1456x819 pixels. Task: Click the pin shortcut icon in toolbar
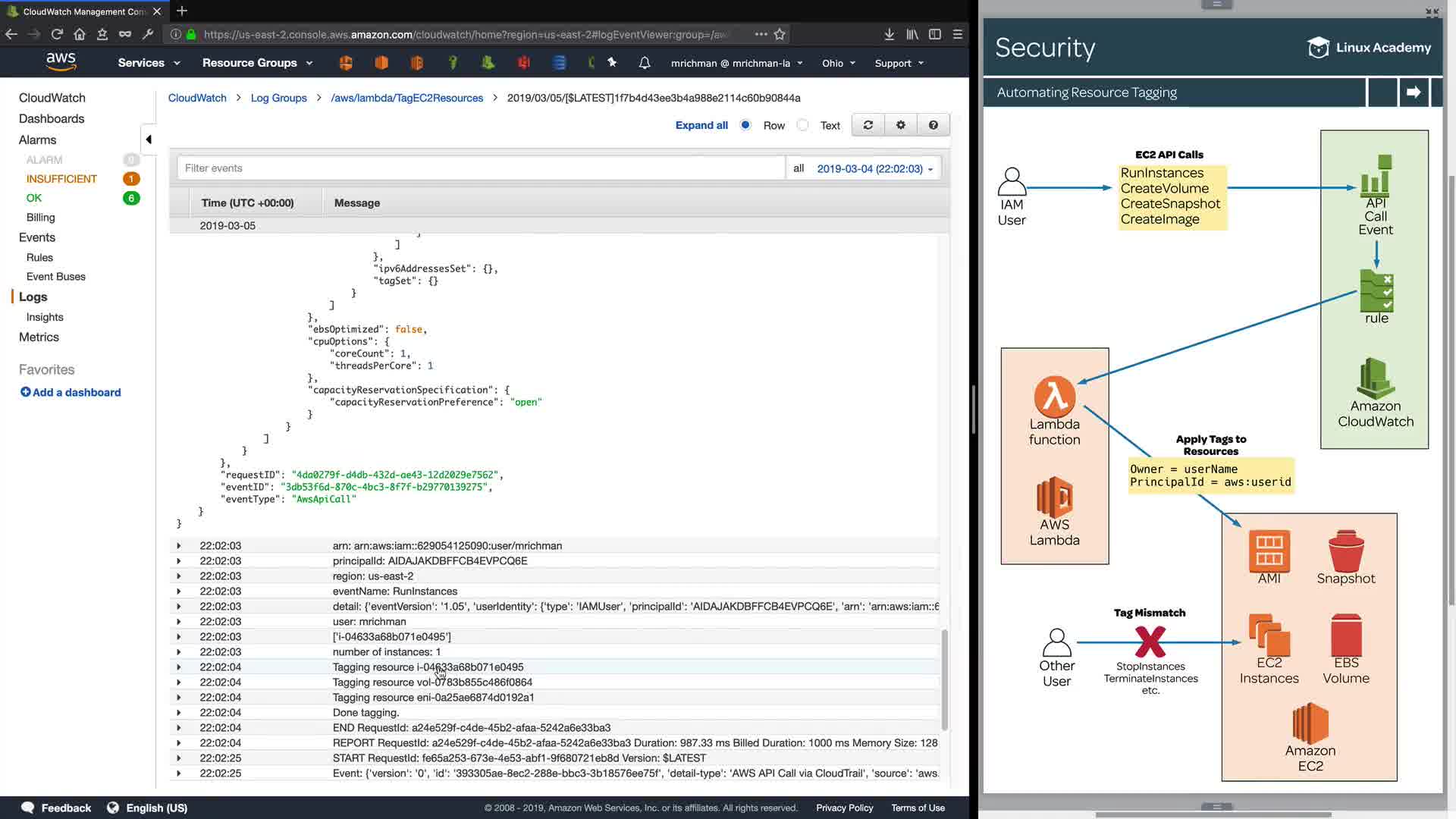[612, 63]
